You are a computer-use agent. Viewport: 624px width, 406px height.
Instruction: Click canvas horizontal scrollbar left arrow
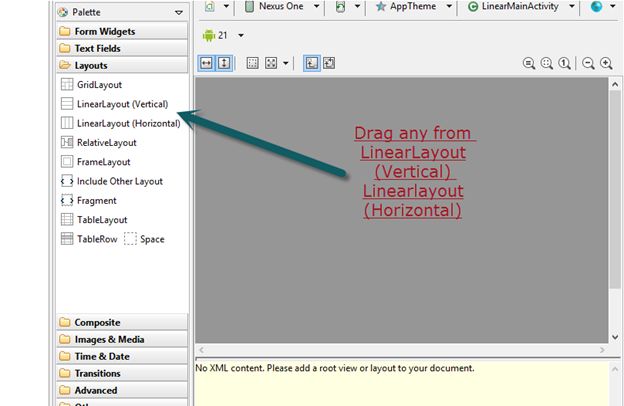(201, 350)
